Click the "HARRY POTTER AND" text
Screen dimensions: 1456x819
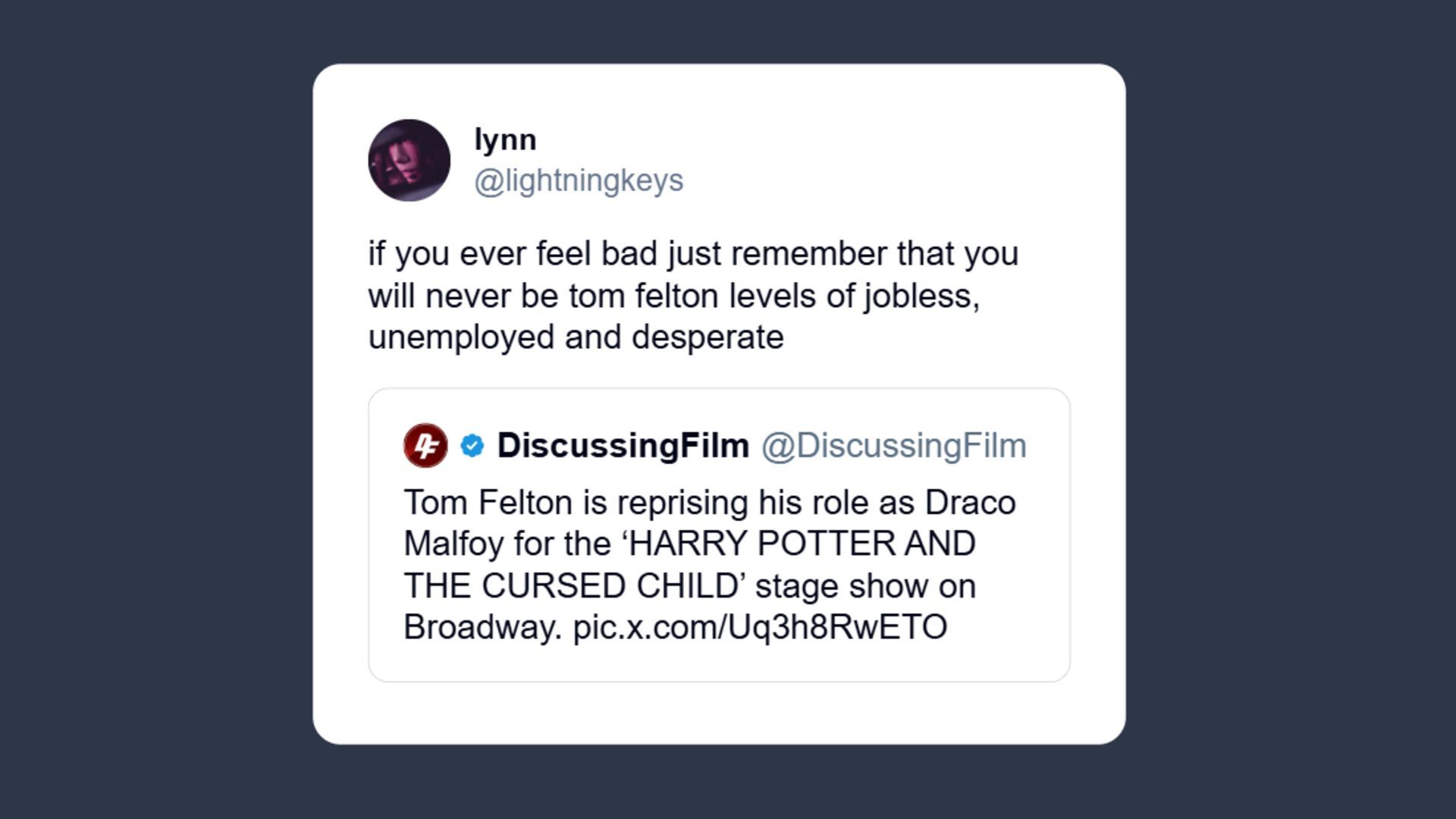tap(802, 544)
